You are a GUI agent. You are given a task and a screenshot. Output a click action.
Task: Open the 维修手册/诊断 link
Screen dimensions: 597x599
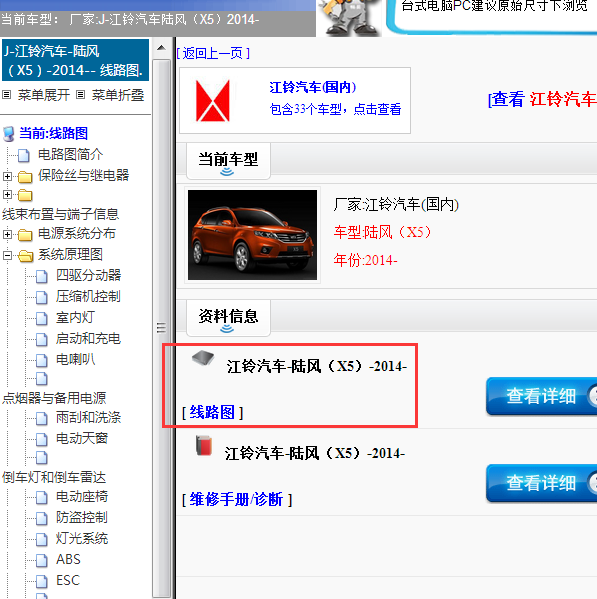[x=237, y=499]
